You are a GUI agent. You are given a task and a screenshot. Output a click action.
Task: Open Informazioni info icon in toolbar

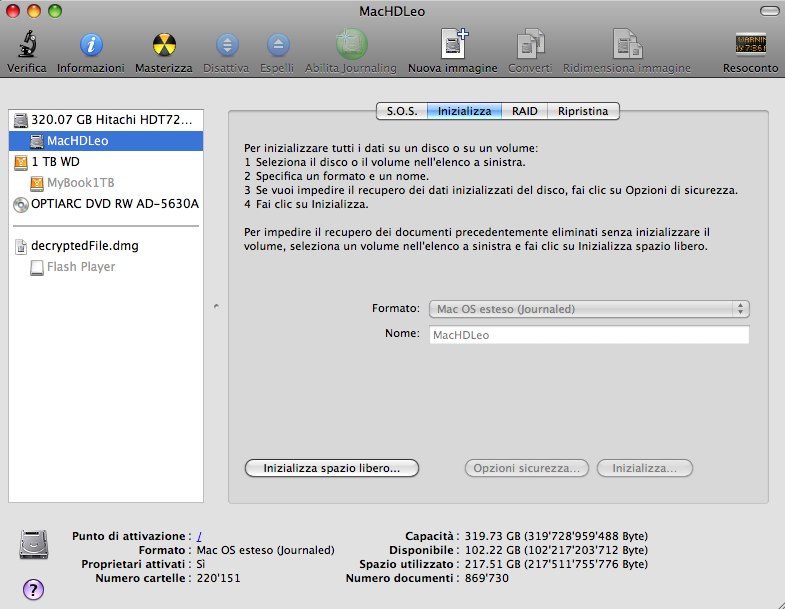click(91, 45)
